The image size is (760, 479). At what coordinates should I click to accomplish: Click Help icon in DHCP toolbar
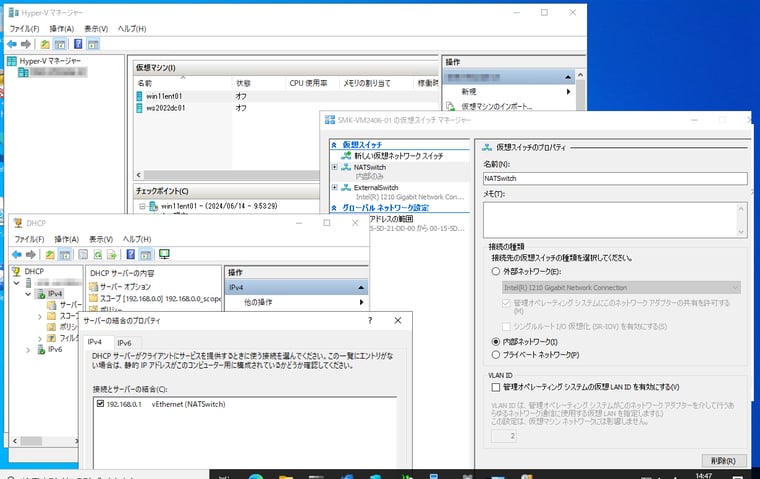[130, 254]
